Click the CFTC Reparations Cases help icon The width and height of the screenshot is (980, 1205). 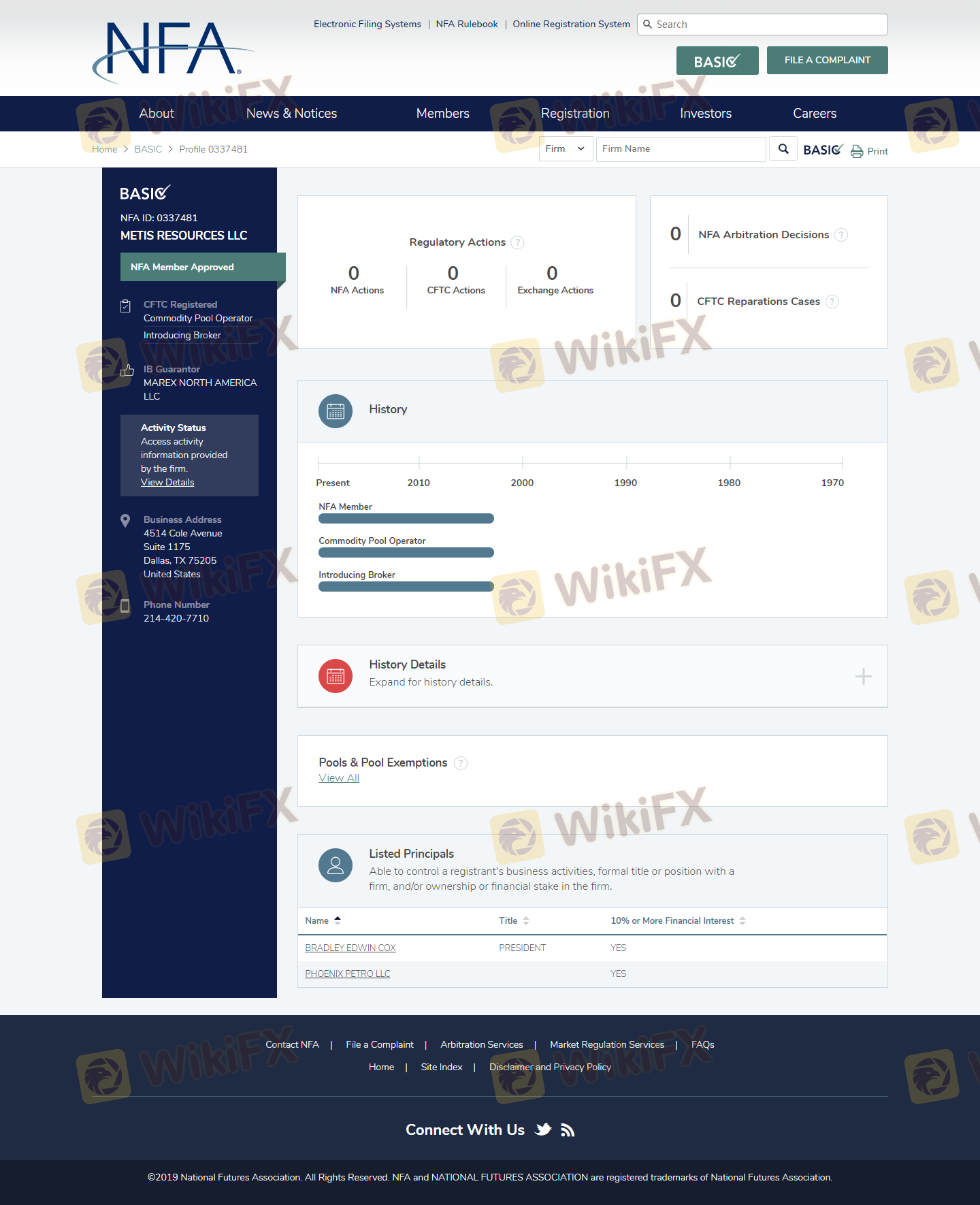point(832,302)
